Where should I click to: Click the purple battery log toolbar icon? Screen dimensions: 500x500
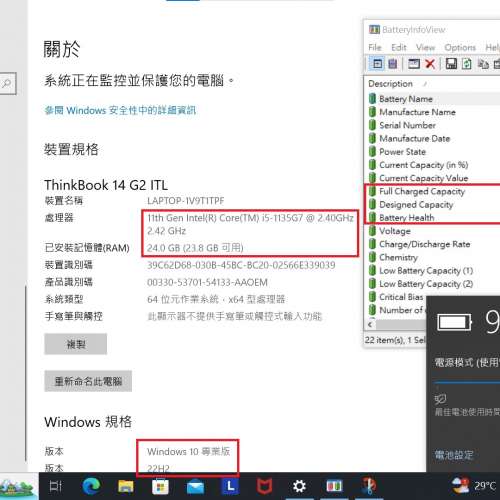pos(393,63)
